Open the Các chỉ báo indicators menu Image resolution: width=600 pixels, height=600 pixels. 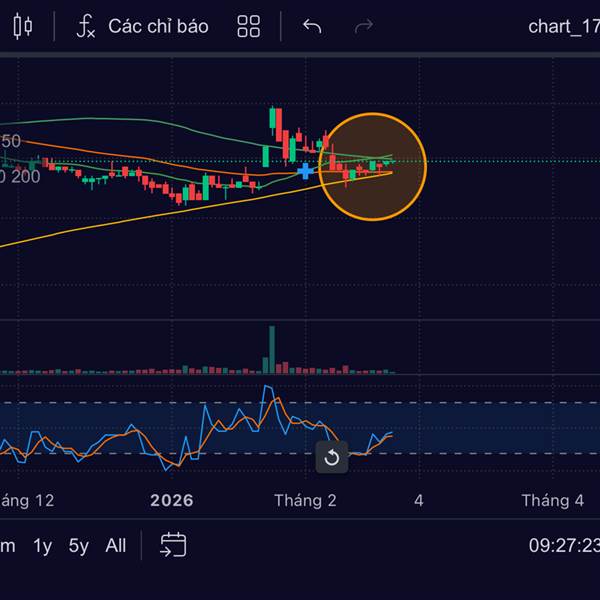click(158, 26)
